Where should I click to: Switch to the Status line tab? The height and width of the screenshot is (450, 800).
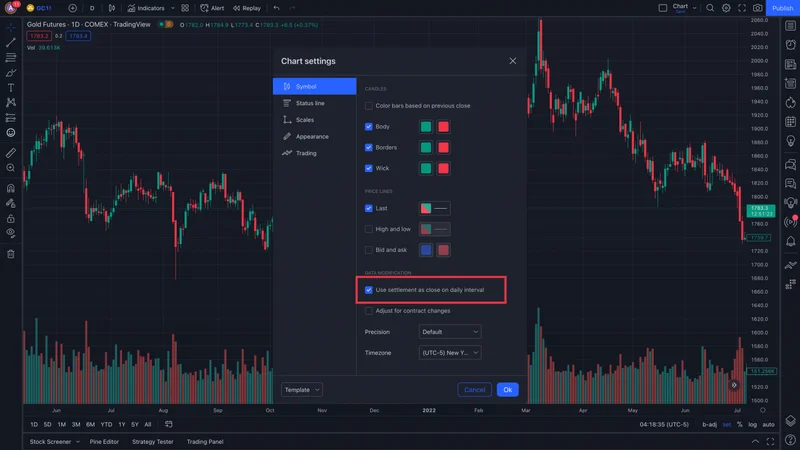tap(314, 103)
